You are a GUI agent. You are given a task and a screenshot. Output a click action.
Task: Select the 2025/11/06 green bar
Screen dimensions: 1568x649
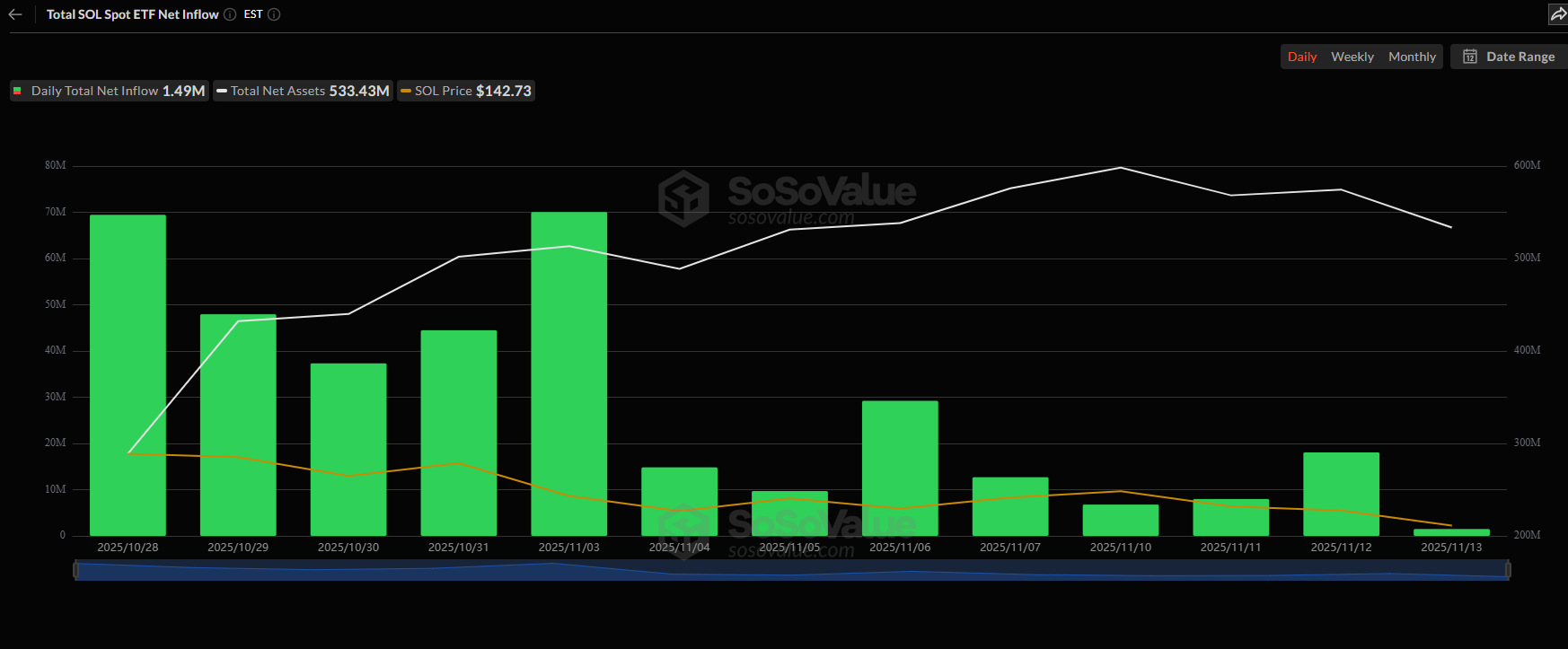coord(900,468)
